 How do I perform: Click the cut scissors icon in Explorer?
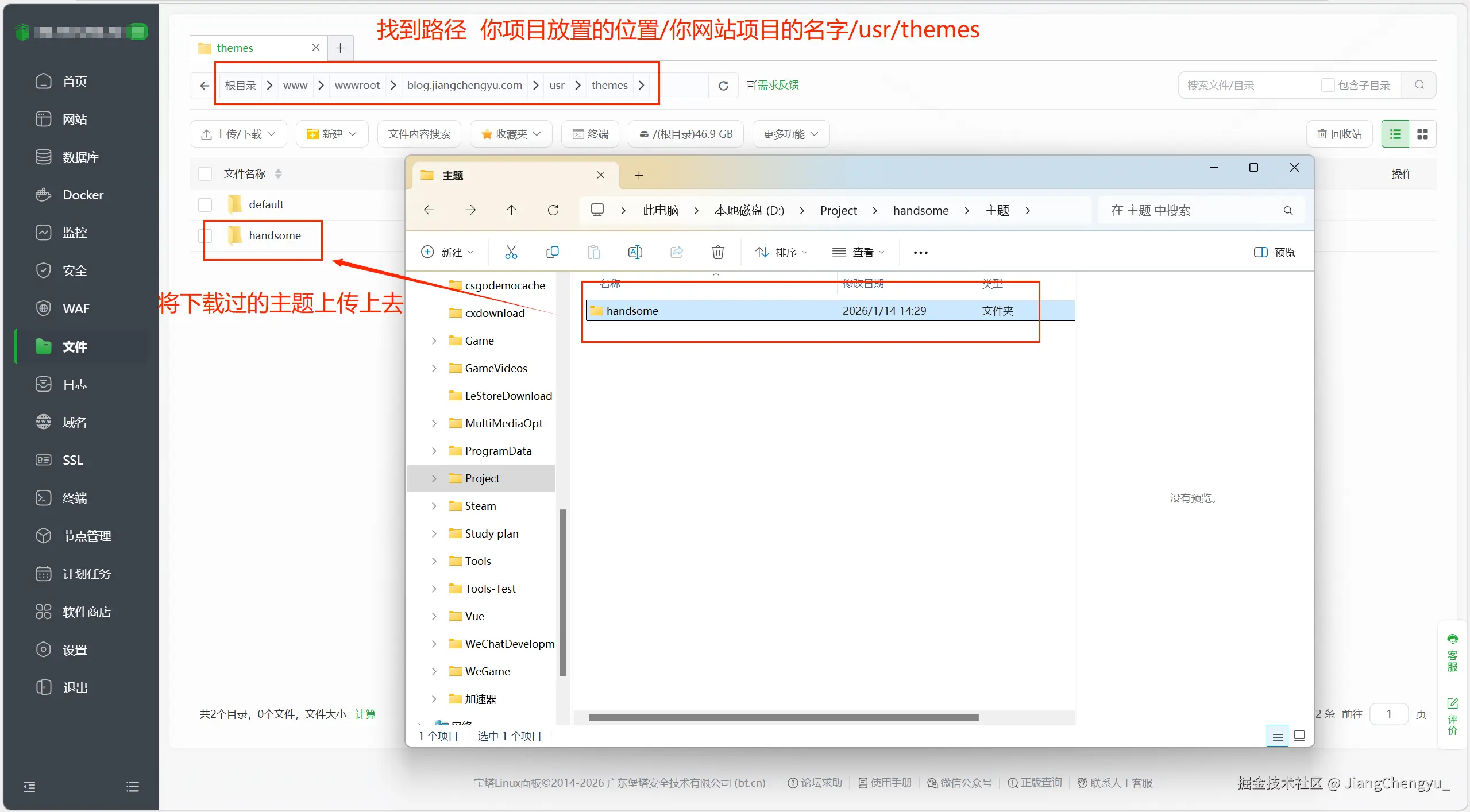511,252
